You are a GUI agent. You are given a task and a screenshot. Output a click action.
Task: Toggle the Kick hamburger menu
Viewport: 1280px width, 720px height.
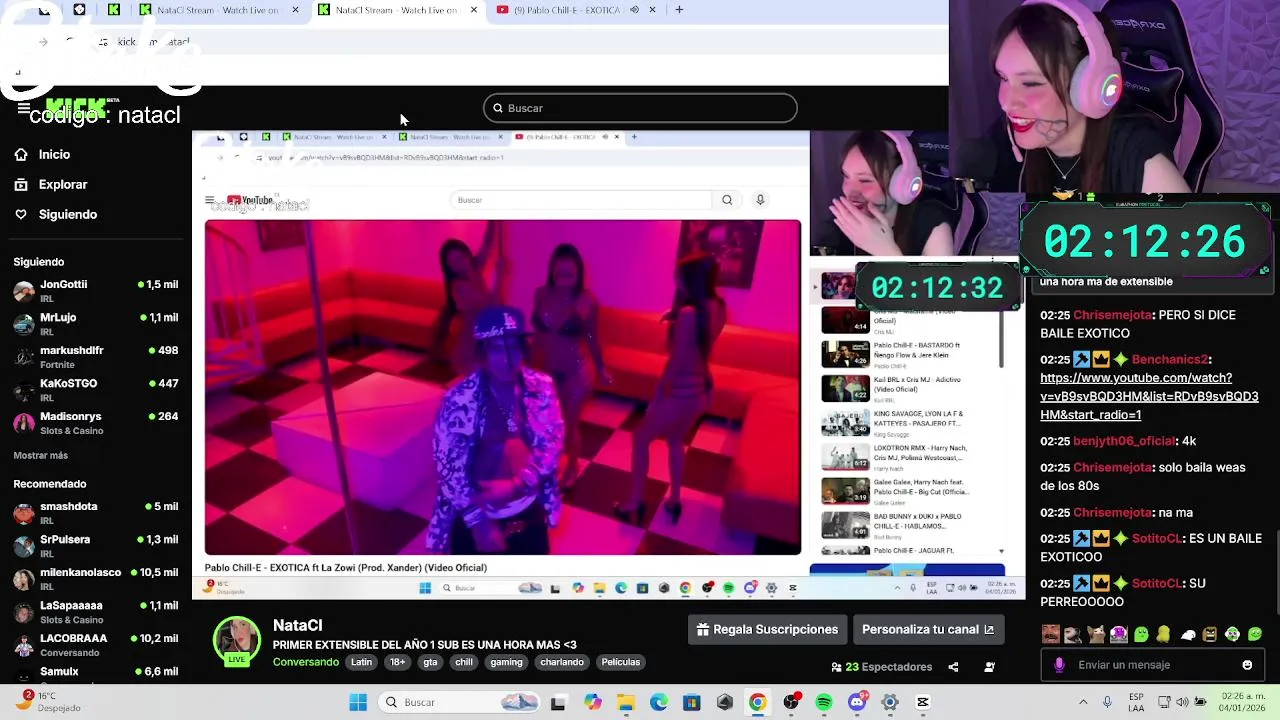[x=24, y=108]
